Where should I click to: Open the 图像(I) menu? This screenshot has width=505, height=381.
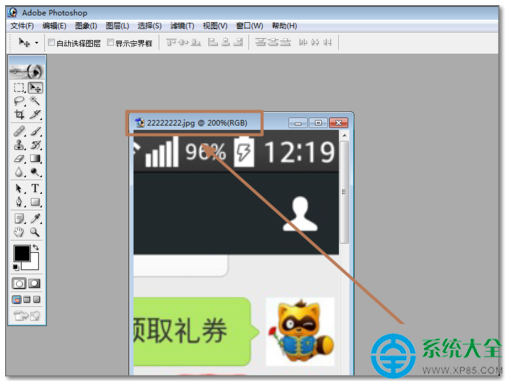click(x=86, y=26)
